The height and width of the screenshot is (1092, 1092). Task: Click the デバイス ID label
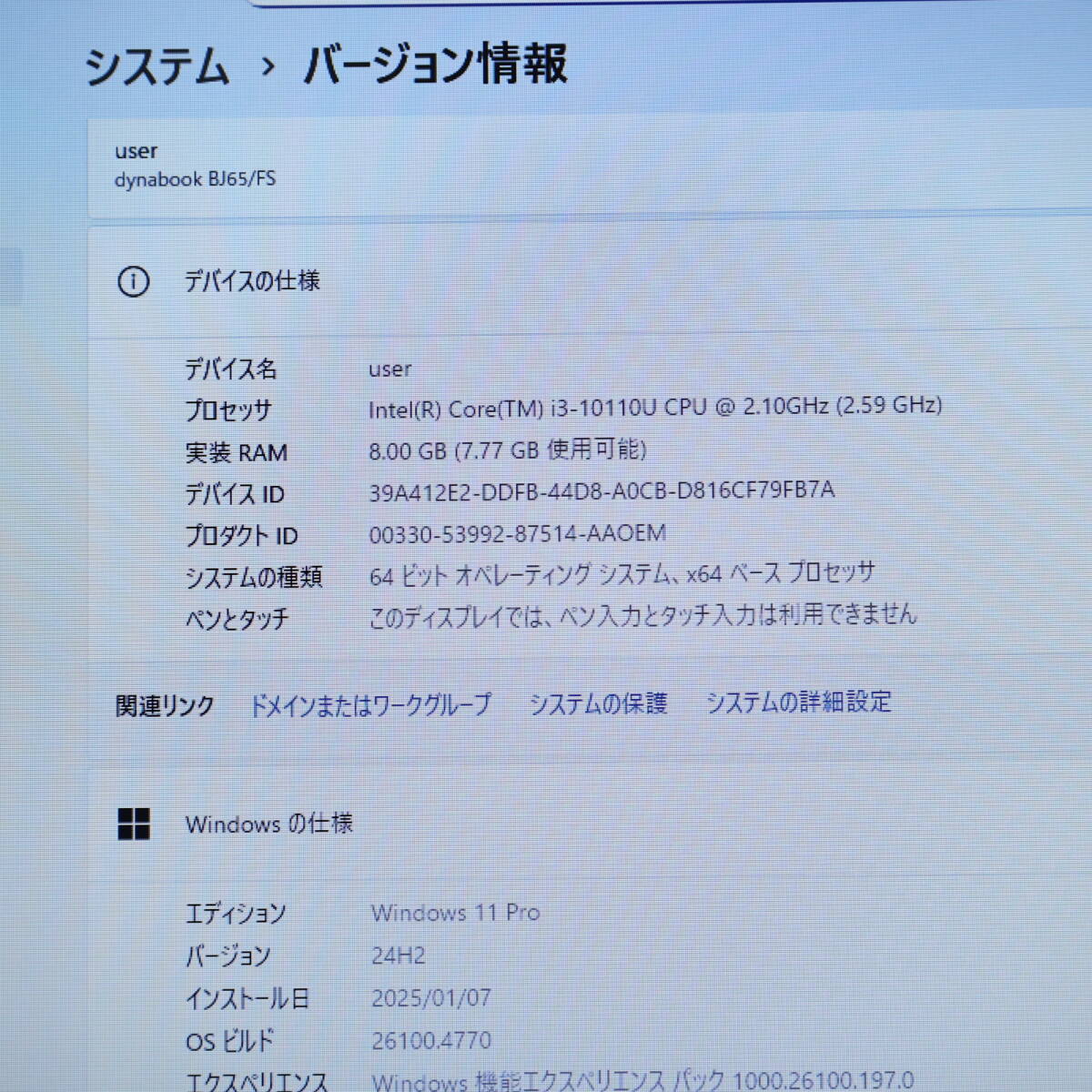pos(235,494)
